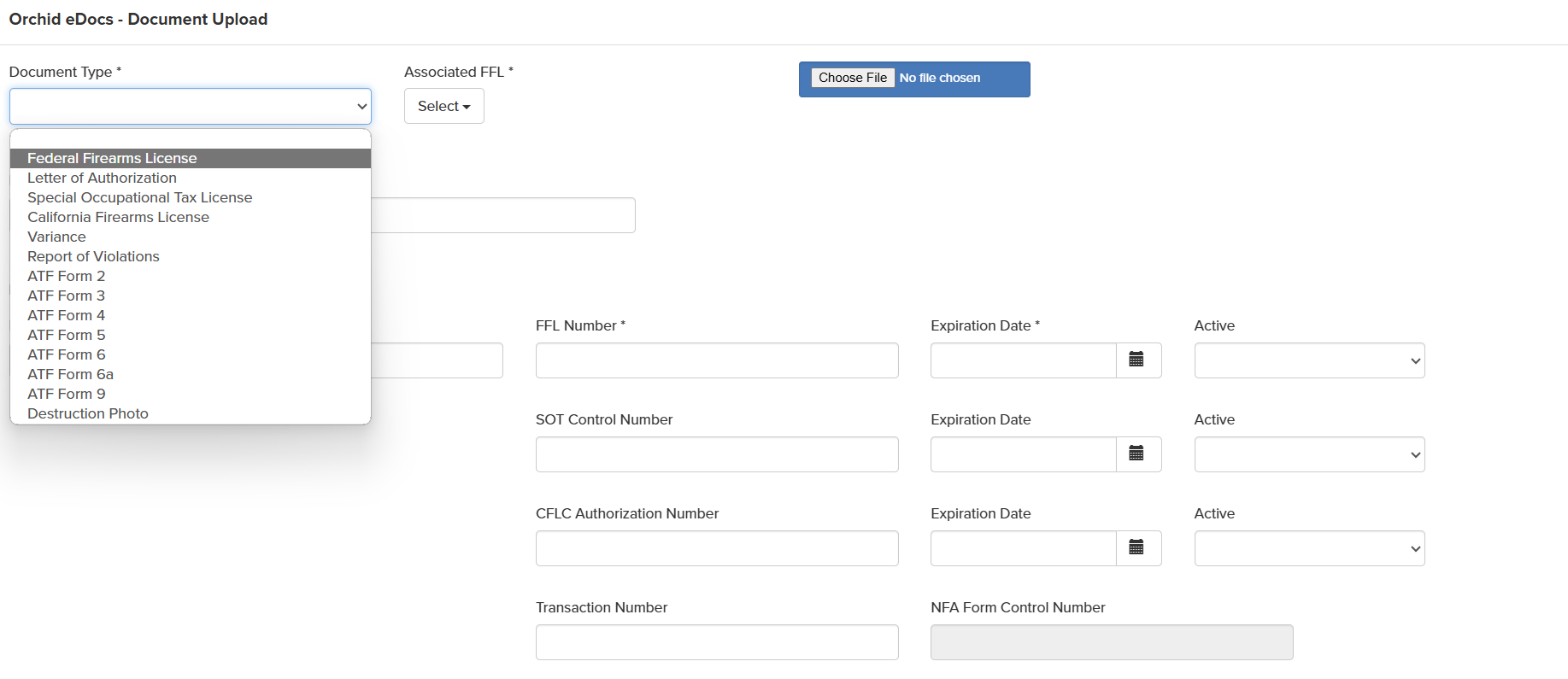This screenshot has height=679, width=1568.
Task: Expand the Associated FFL Select dropdown
Action: tap(443, 106)
